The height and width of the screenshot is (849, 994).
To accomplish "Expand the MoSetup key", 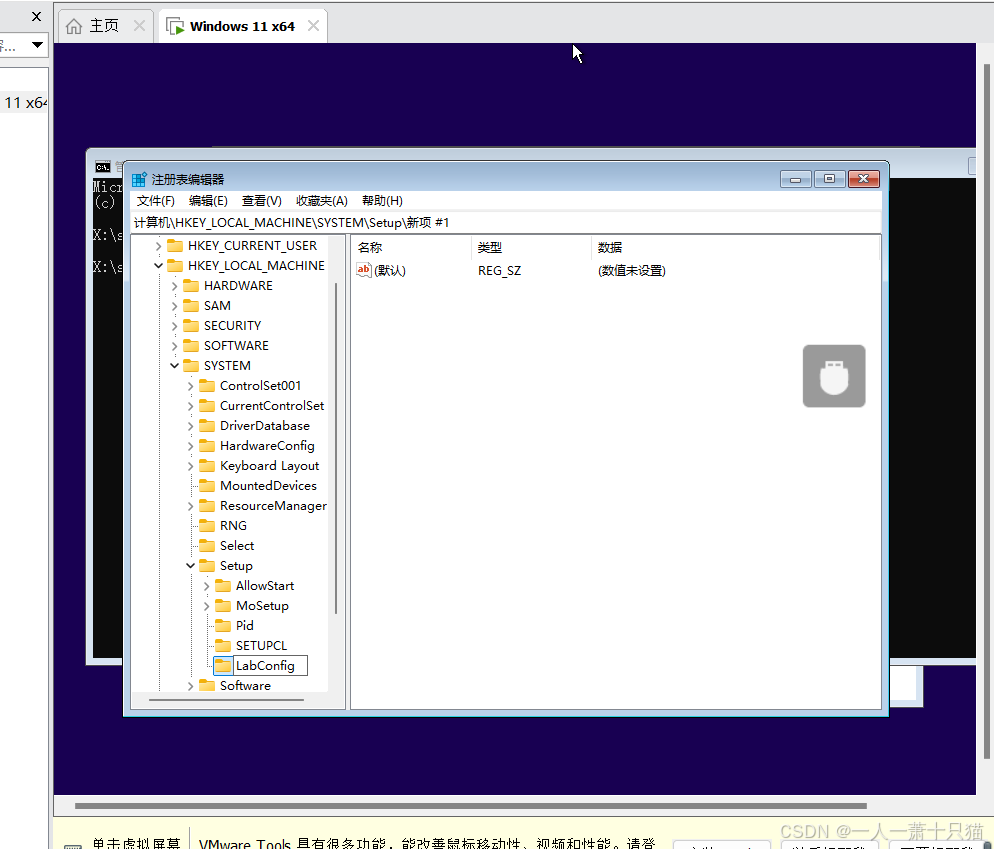I will [206, 606].
